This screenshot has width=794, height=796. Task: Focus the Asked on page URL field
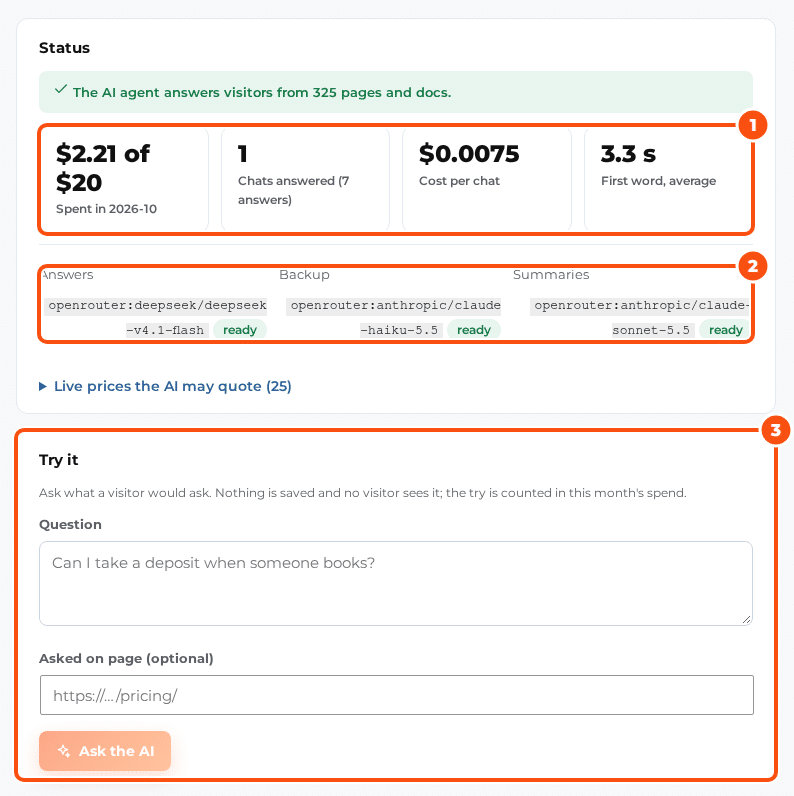[396, 695]
